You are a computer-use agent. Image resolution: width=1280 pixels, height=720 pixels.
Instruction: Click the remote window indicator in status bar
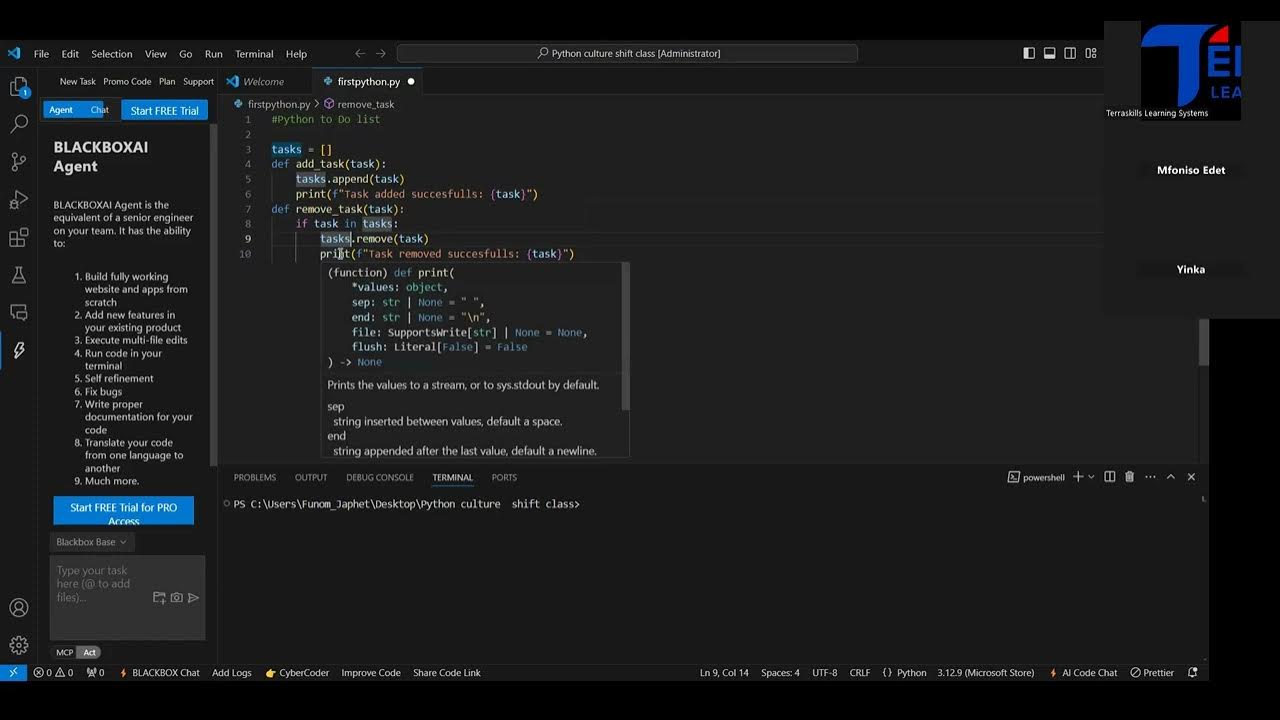[x=13, y=673]
